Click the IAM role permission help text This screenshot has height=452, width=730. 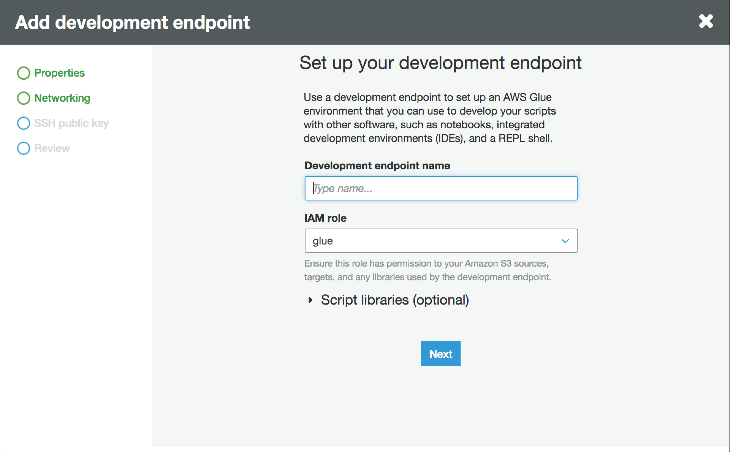(x=428, y=269)
